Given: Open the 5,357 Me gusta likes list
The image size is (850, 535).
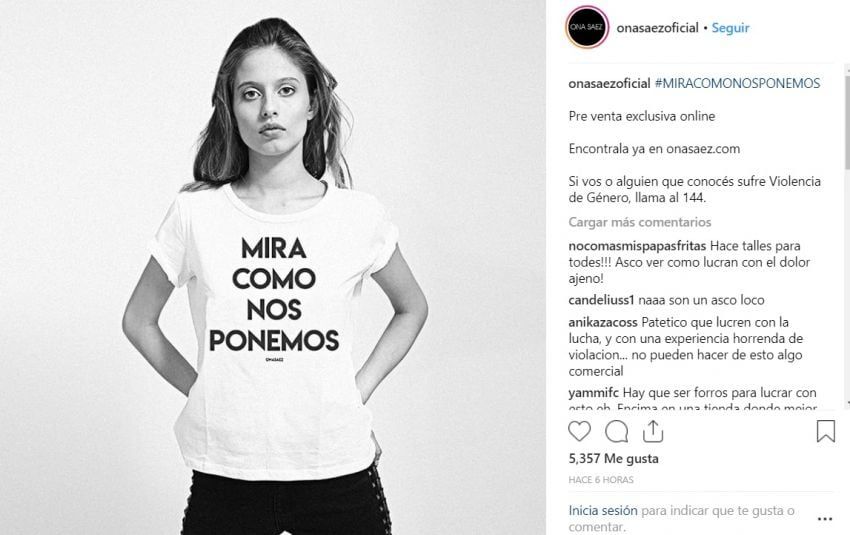Looking at the screenshot, I should click(x=613, y=459).
